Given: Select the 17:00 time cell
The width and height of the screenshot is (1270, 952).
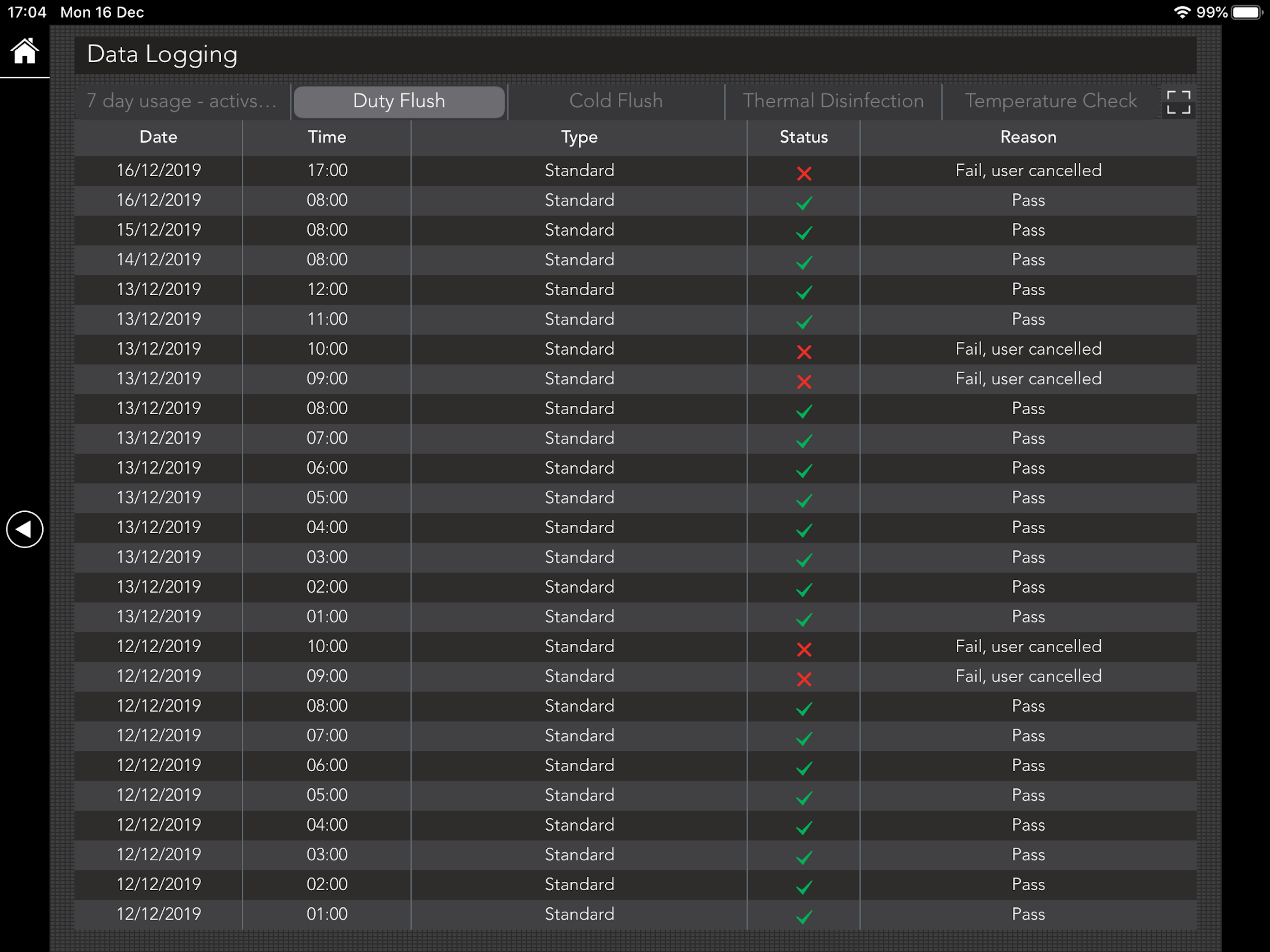Looking at the screenshot, I should tap(327, 171).
